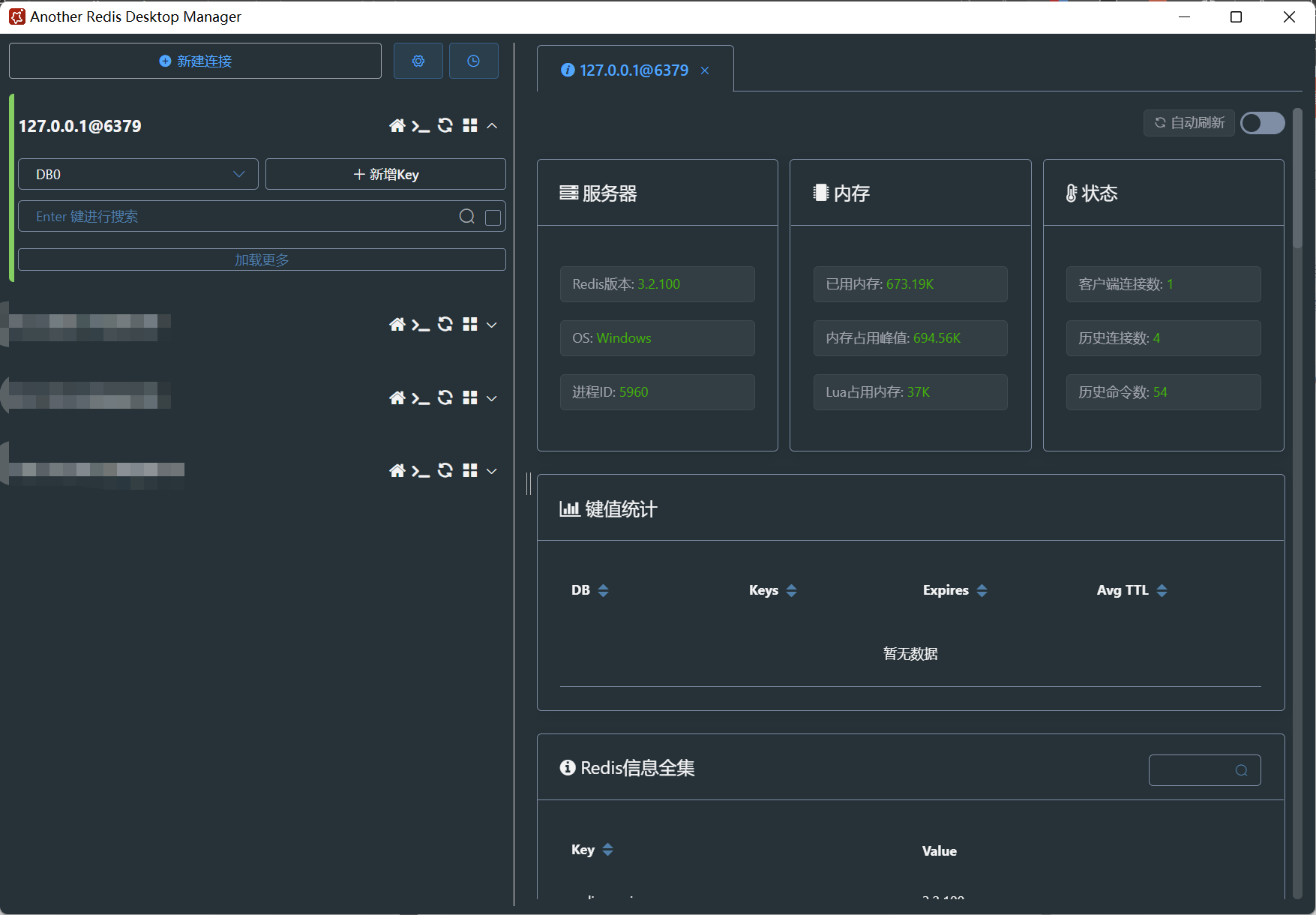Close the 127.0.0.1@6379 tab

[x=705, y=70]
